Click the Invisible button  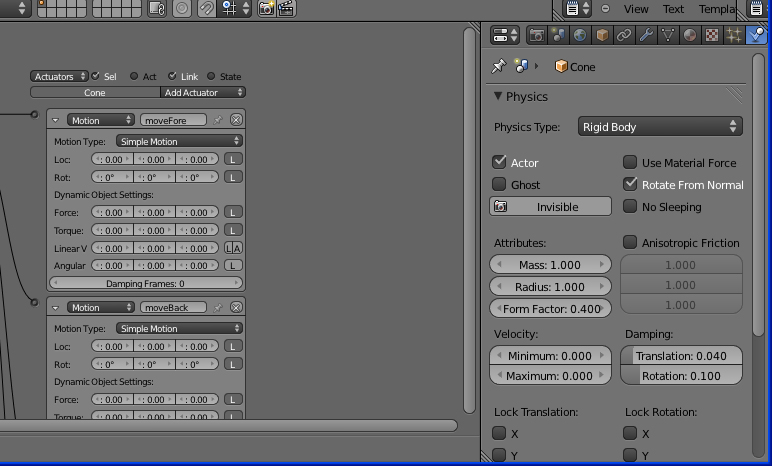tap(550, 206)
